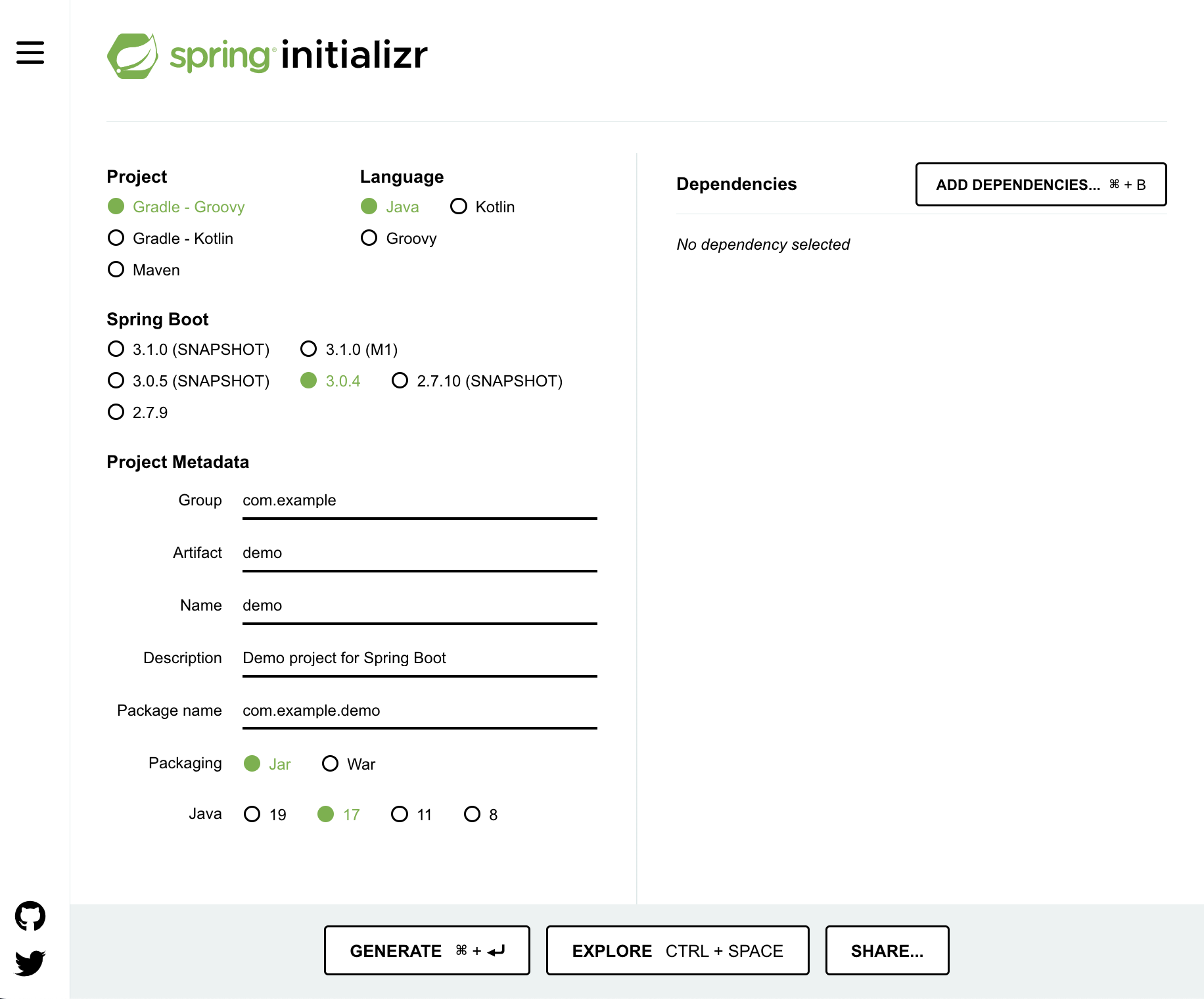Click the Add Dependencies button
Screen dimensions: 1204x999
coord(1041,185)
